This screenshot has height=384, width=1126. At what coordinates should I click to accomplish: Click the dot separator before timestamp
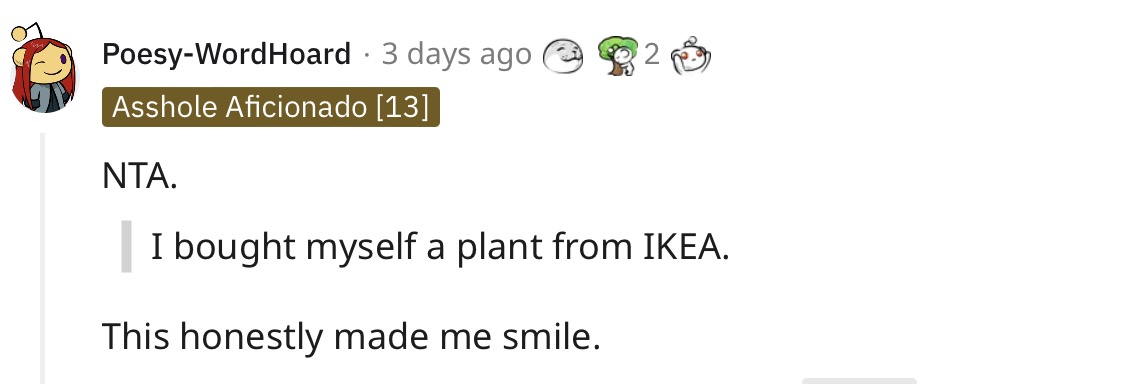click(367, 55)
